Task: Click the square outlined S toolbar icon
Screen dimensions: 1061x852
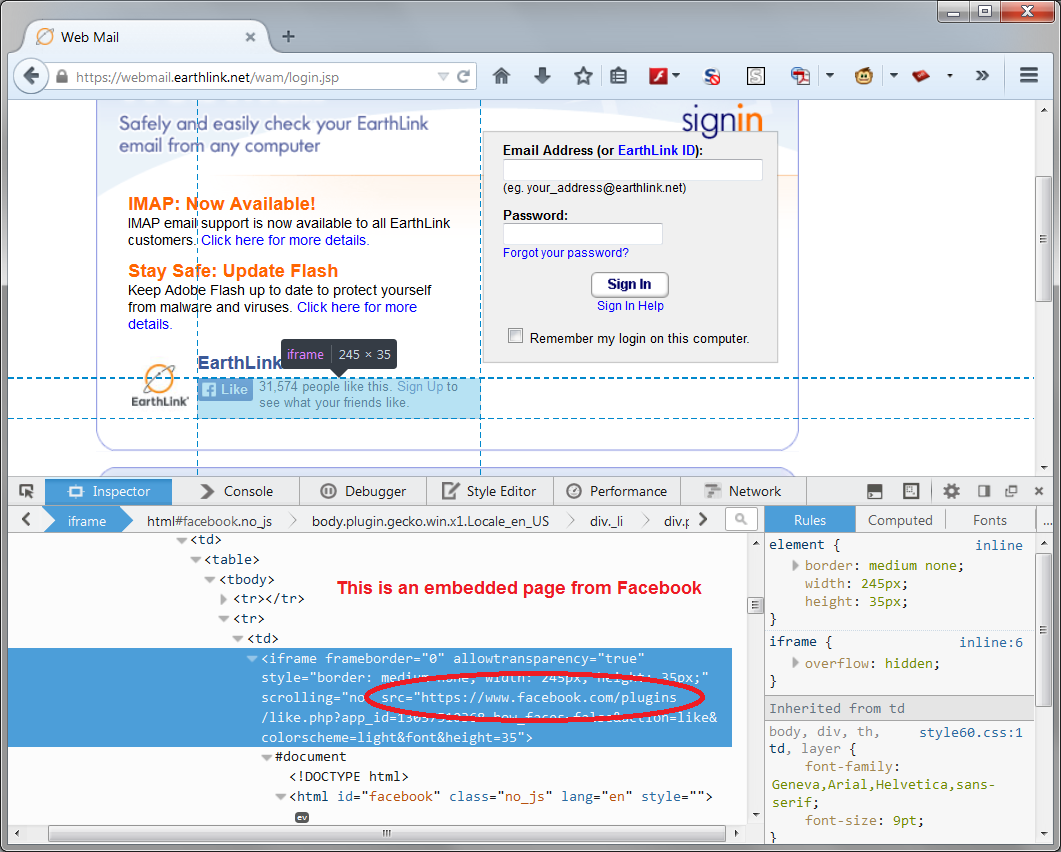Action: [756, 76]
